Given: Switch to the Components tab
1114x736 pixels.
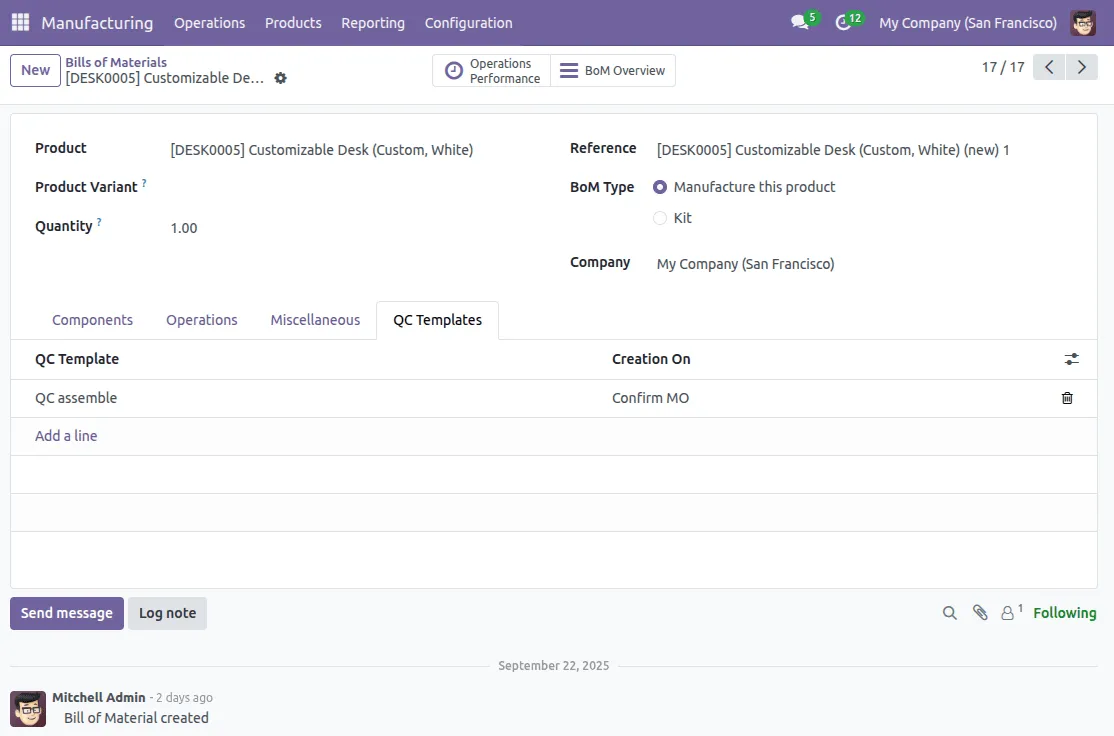Looking at the screenshot, I should [x=92, y=320].
